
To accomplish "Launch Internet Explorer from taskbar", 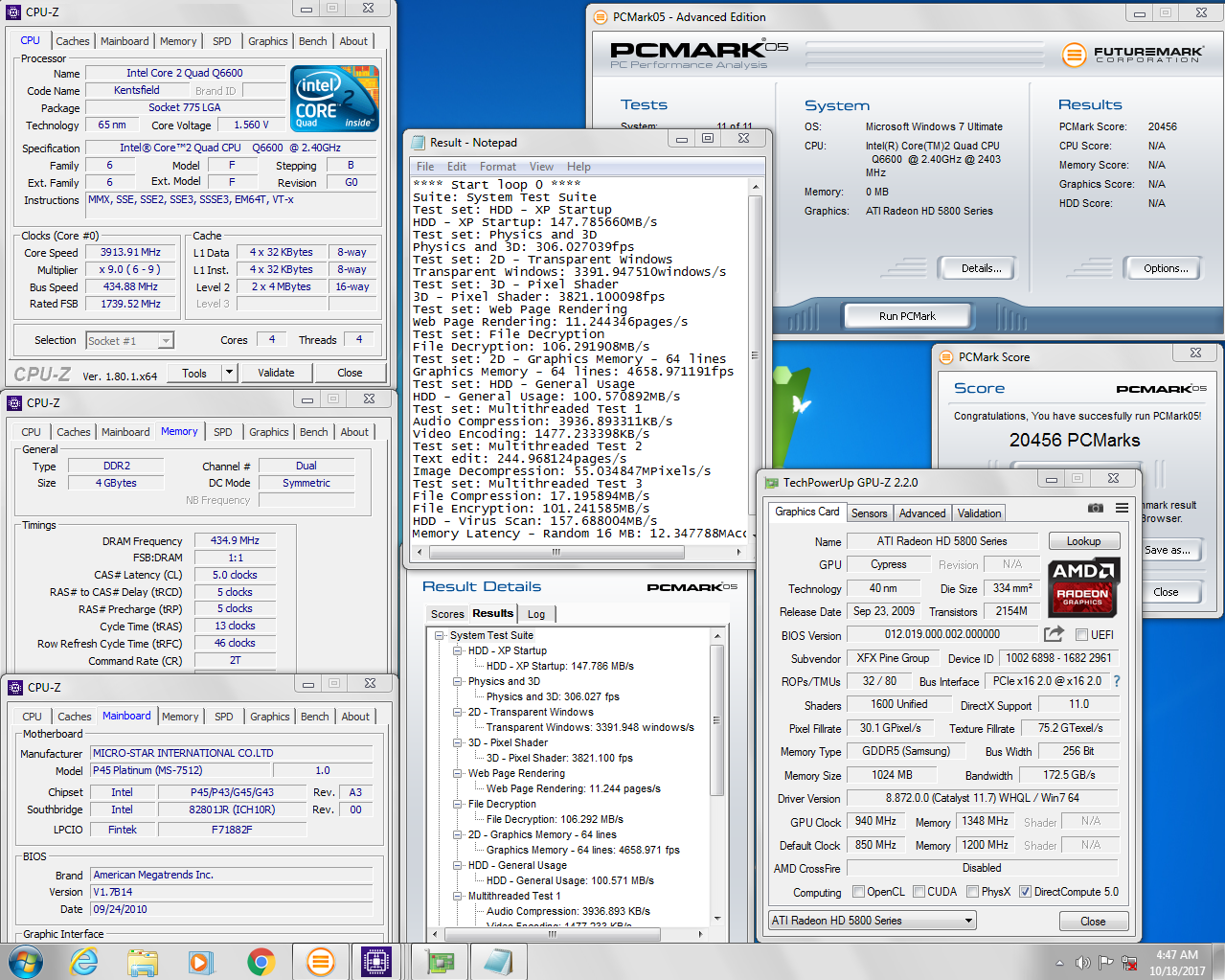I will [x=84, y=961].
